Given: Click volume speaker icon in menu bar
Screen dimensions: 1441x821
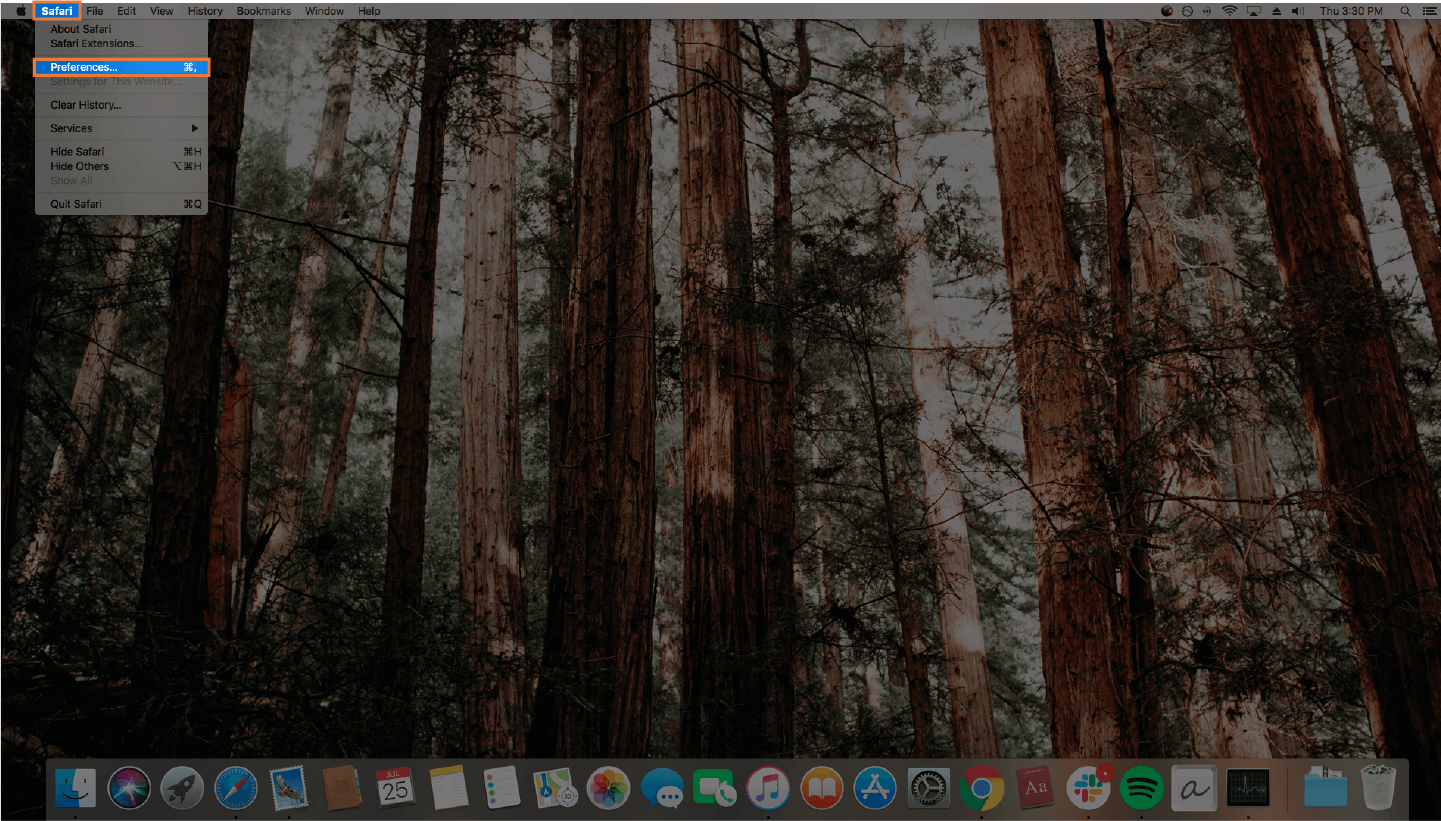Looking at the screenshot, I should coord(1298,11).
